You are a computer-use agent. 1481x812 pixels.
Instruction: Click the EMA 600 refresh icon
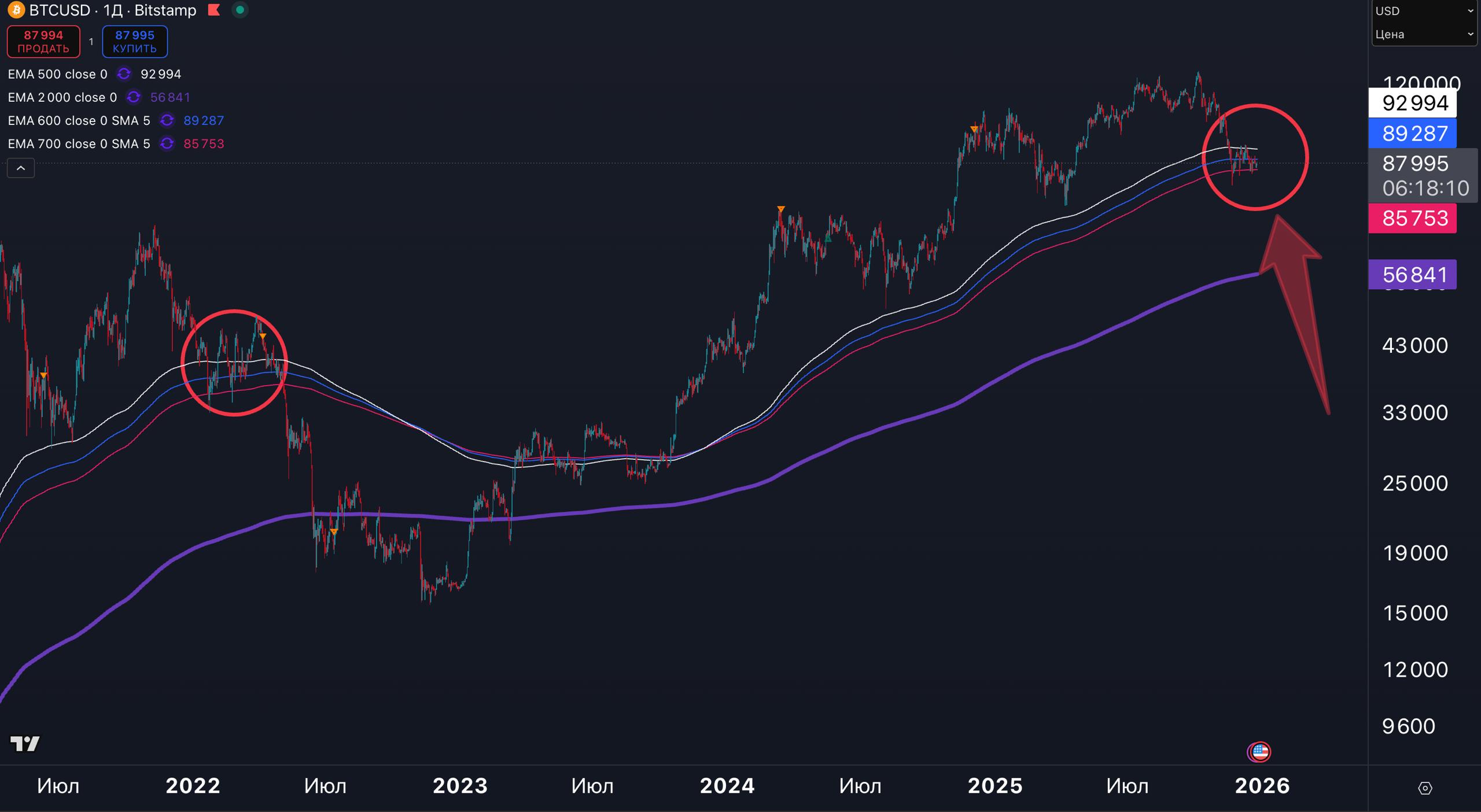167,120
